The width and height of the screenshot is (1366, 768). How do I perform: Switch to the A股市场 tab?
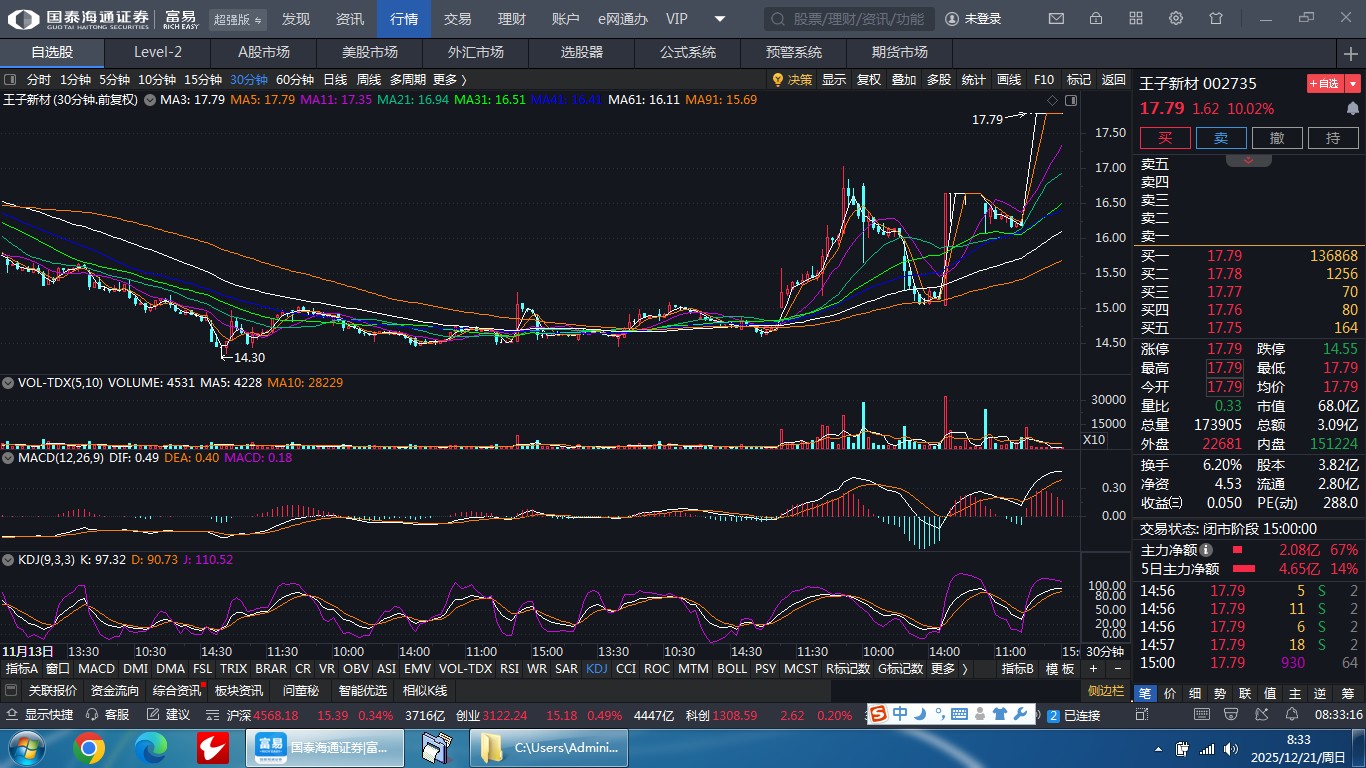click(263, 52)
